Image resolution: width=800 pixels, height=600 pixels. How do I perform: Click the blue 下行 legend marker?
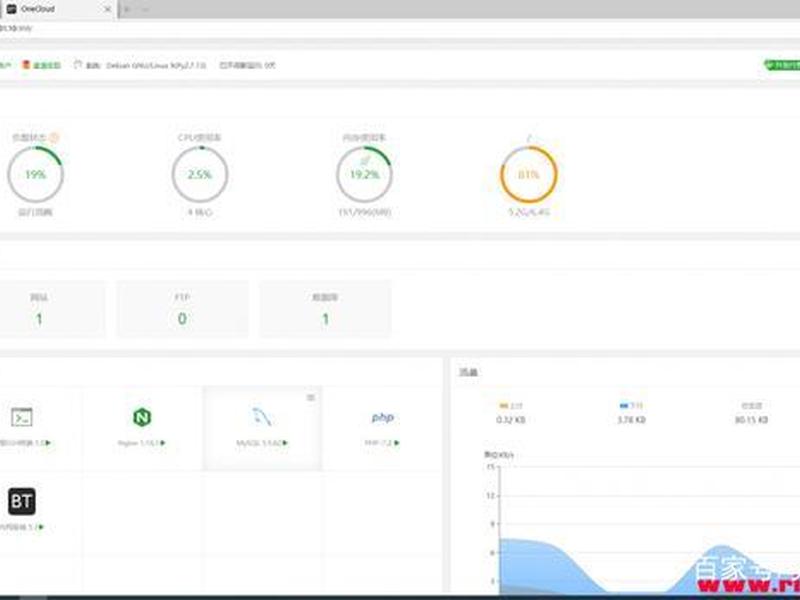tap(623, 406)
